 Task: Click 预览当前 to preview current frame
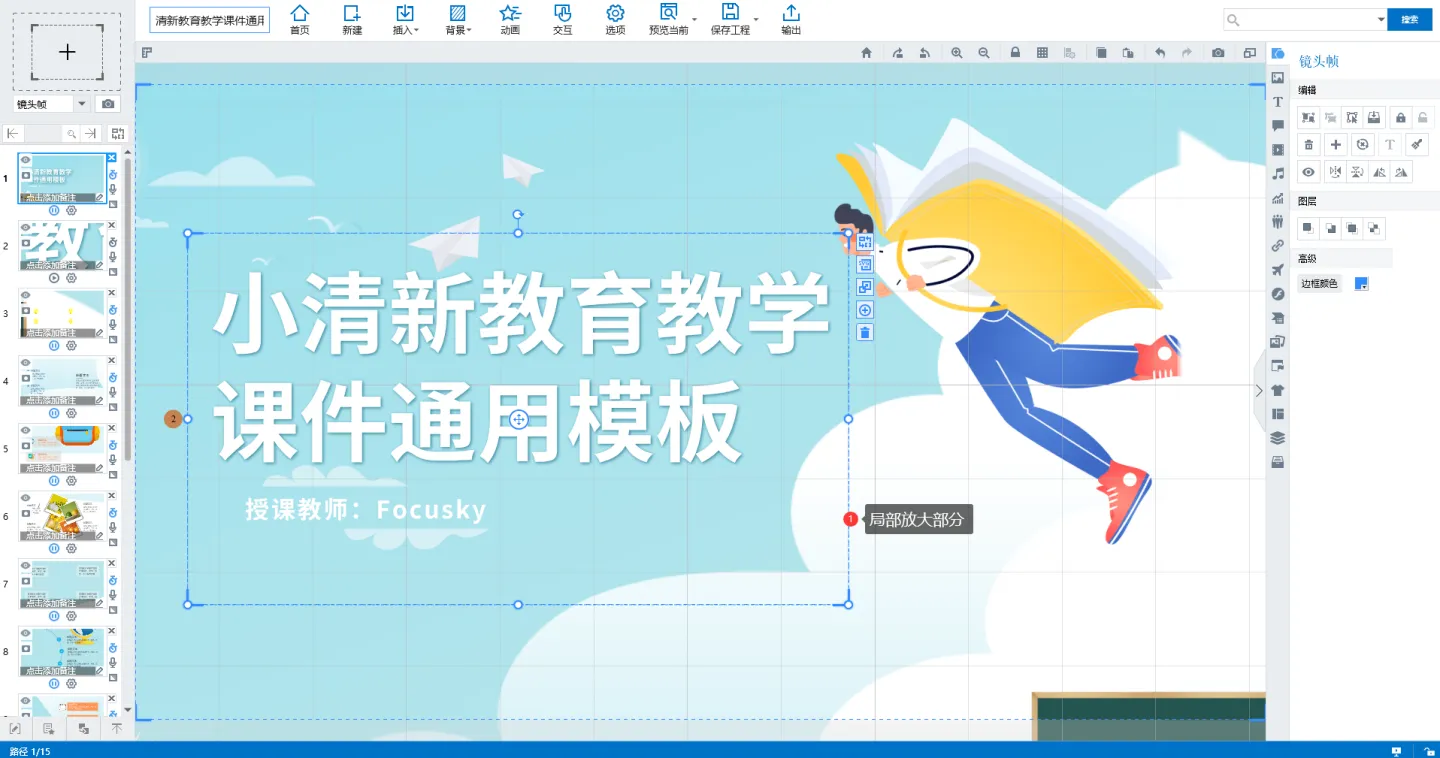668,19
